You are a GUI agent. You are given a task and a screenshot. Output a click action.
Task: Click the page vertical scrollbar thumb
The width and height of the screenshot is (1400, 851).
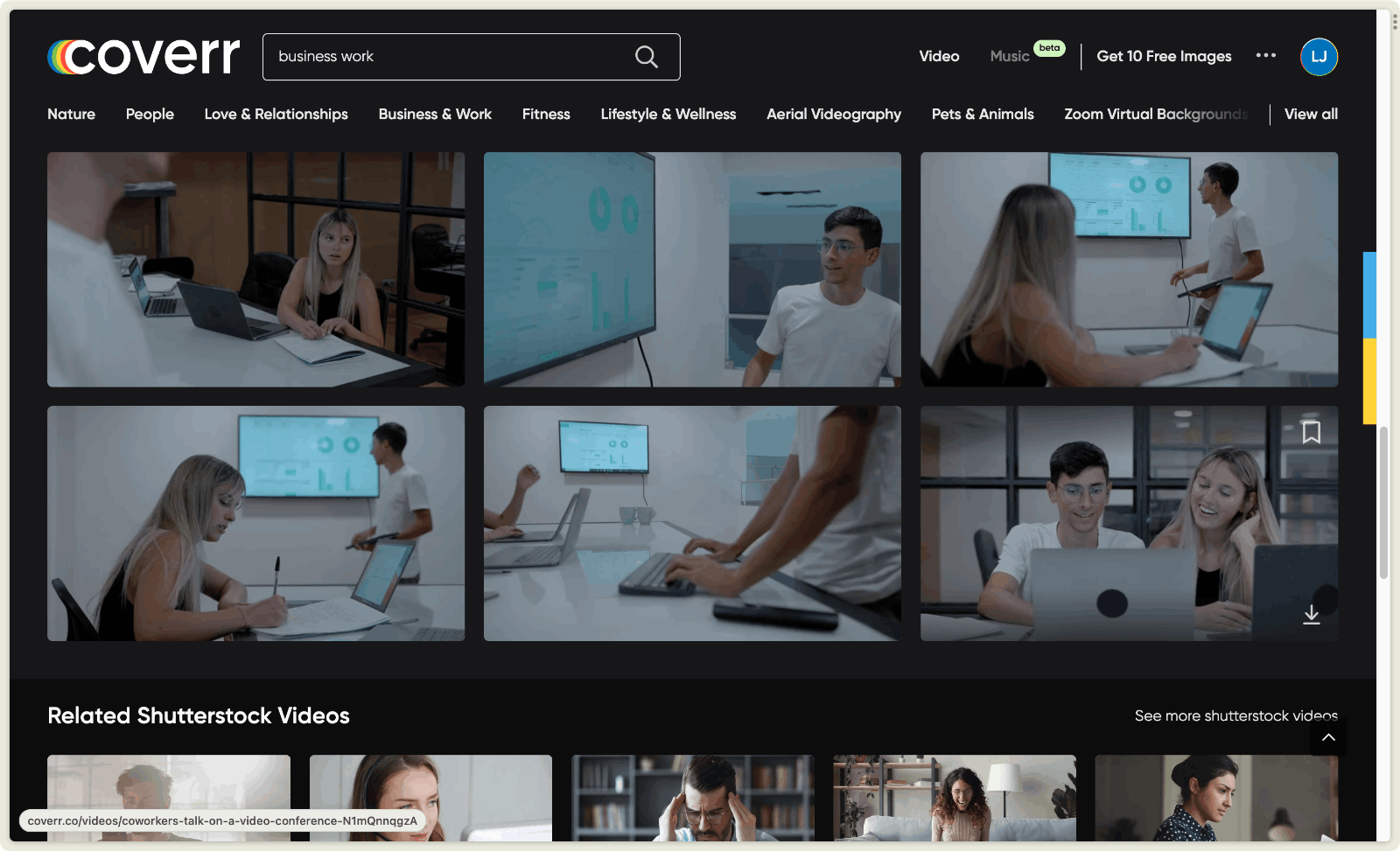tap(1383, 502)
